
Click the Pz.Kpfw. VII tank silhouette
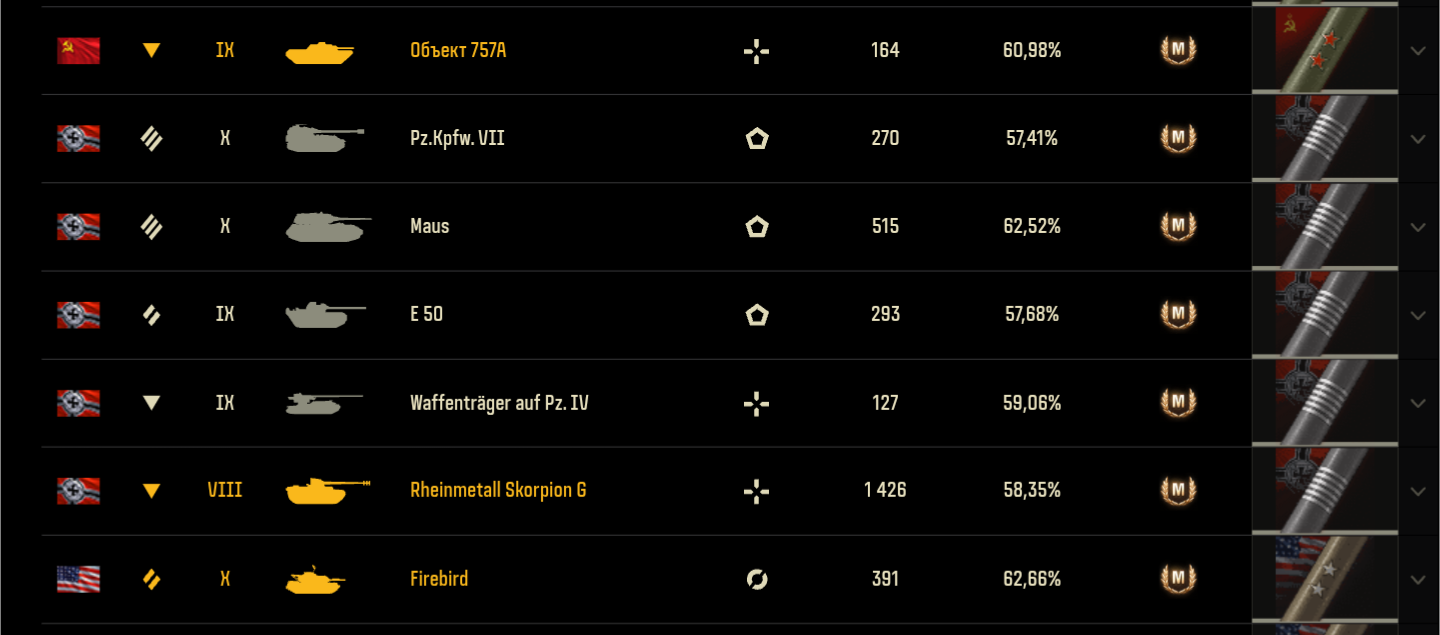324,138
